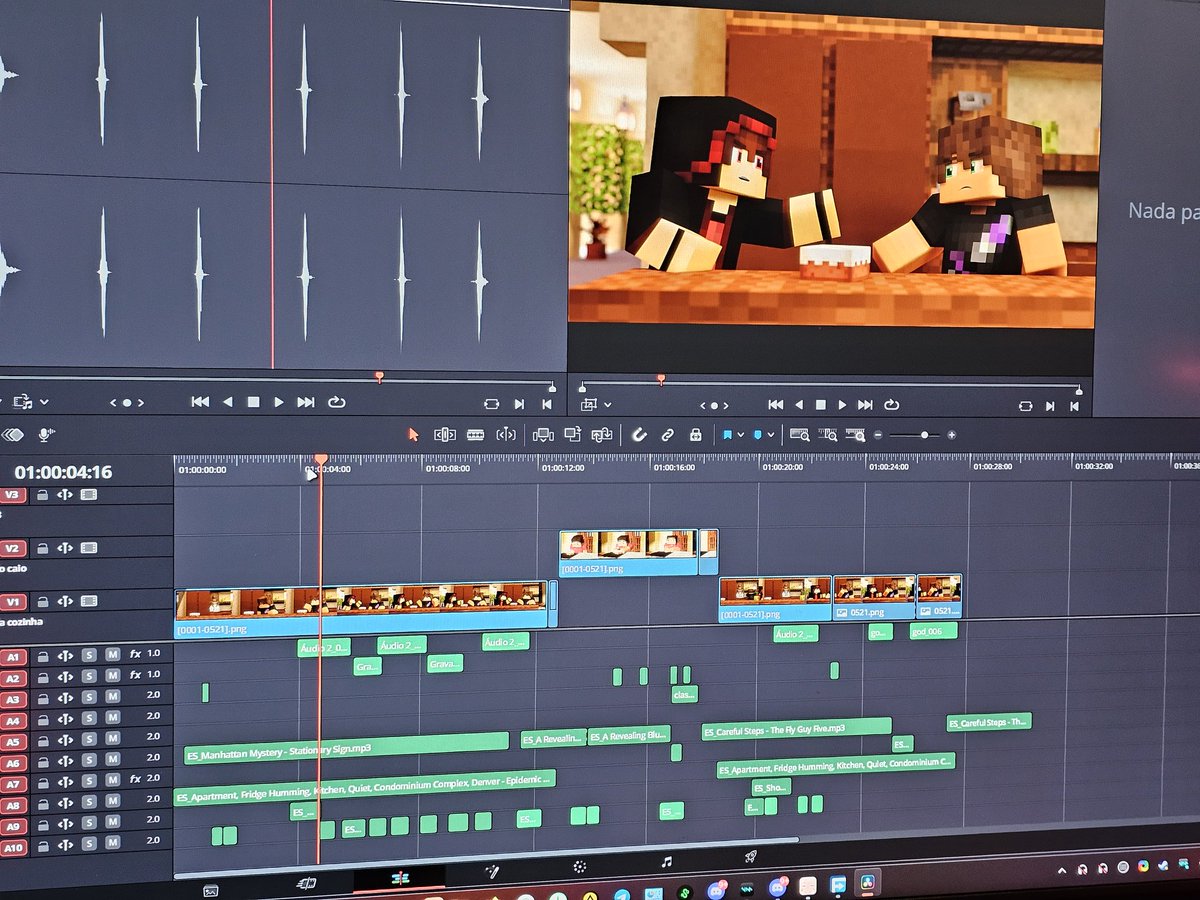Screen dimensions: 1200x900
Task: Select the A3 track destination badge
Action: coord(13,698)
